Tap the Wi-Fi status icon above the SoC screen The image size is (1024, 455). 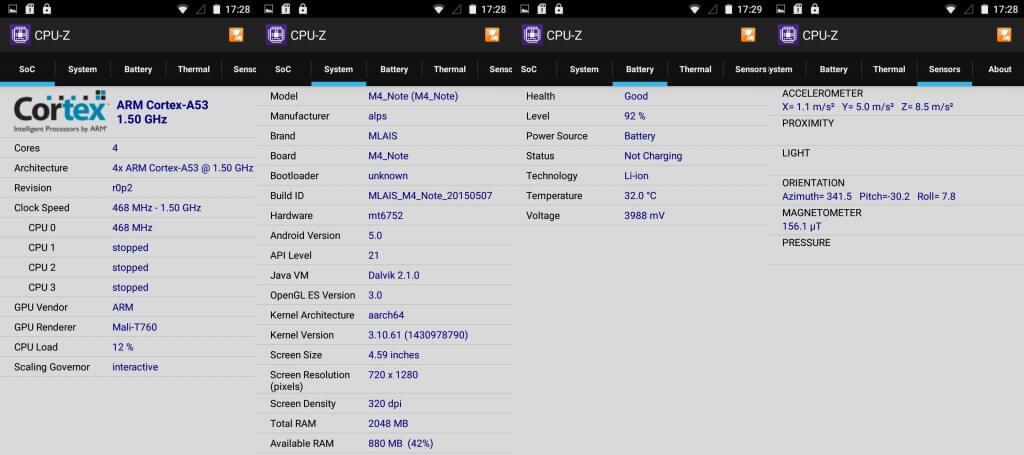pyautogui.click(x=182, y=9)
